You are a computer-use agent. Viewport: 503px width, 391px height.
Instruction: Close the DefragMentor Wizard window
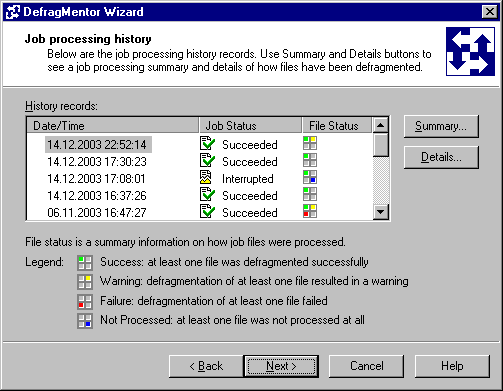[490, 12]
